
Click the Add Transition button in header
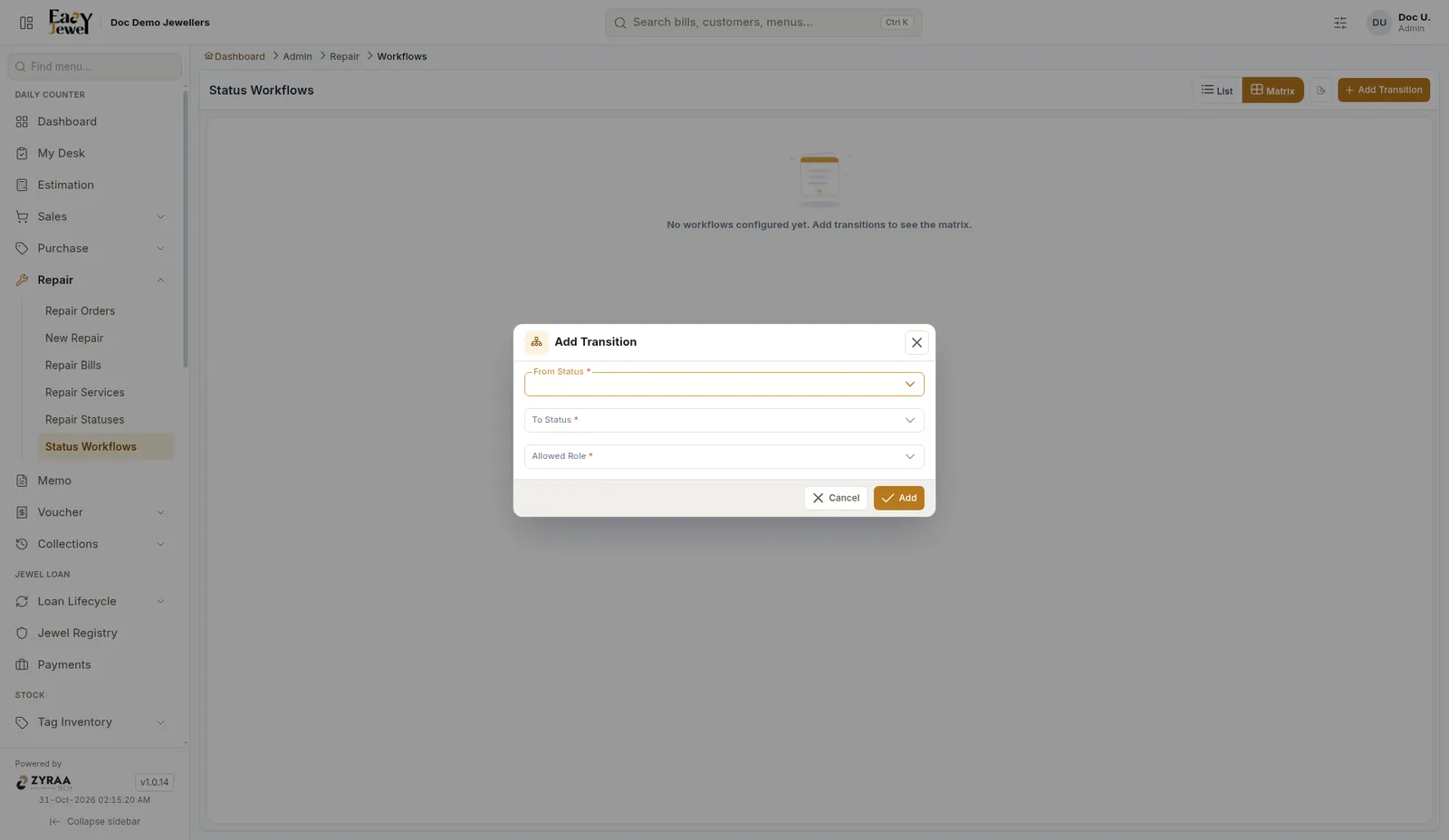(1383, 90)
